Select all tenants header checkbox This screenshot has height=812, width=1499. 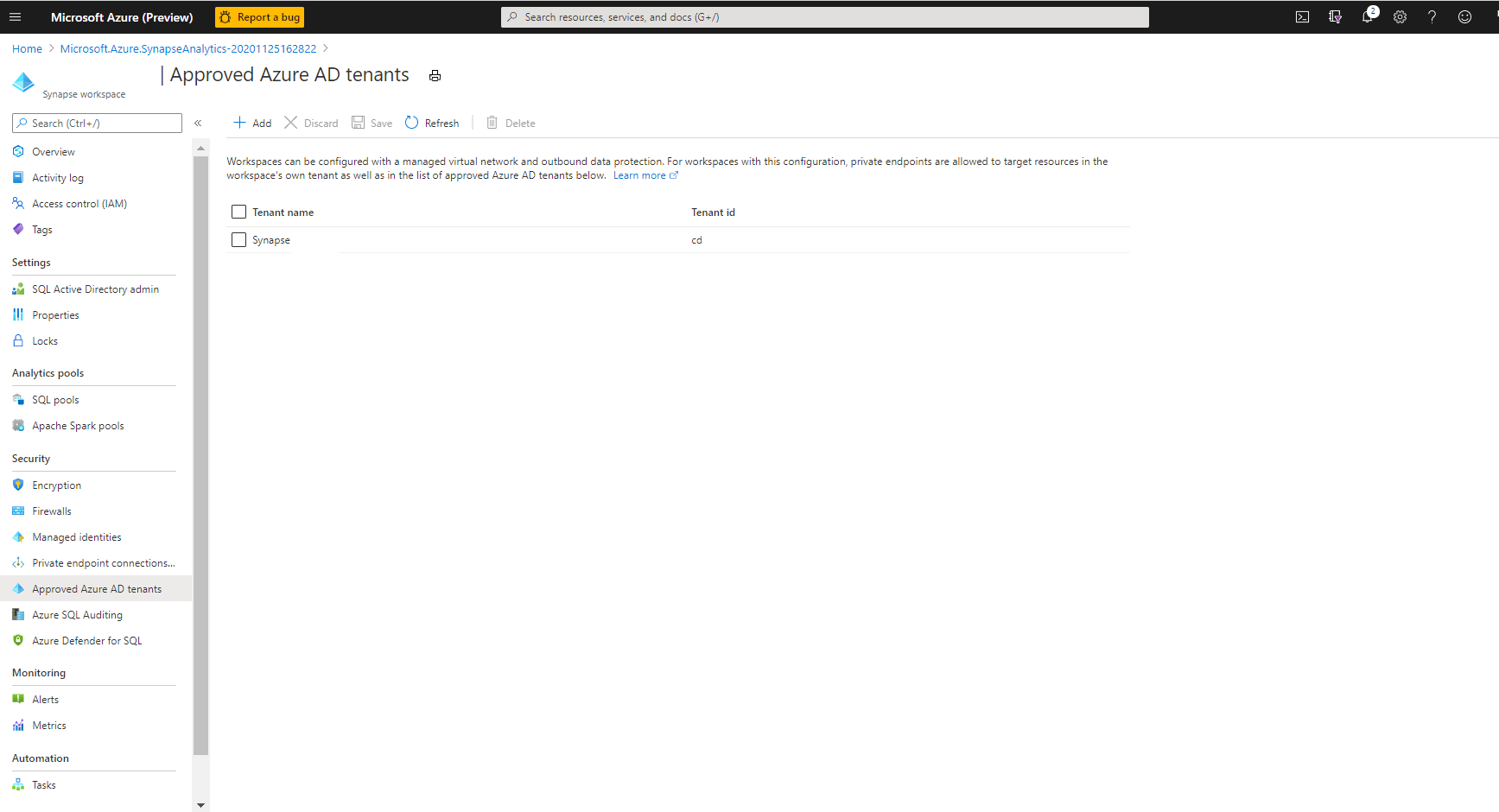[239, 212]
